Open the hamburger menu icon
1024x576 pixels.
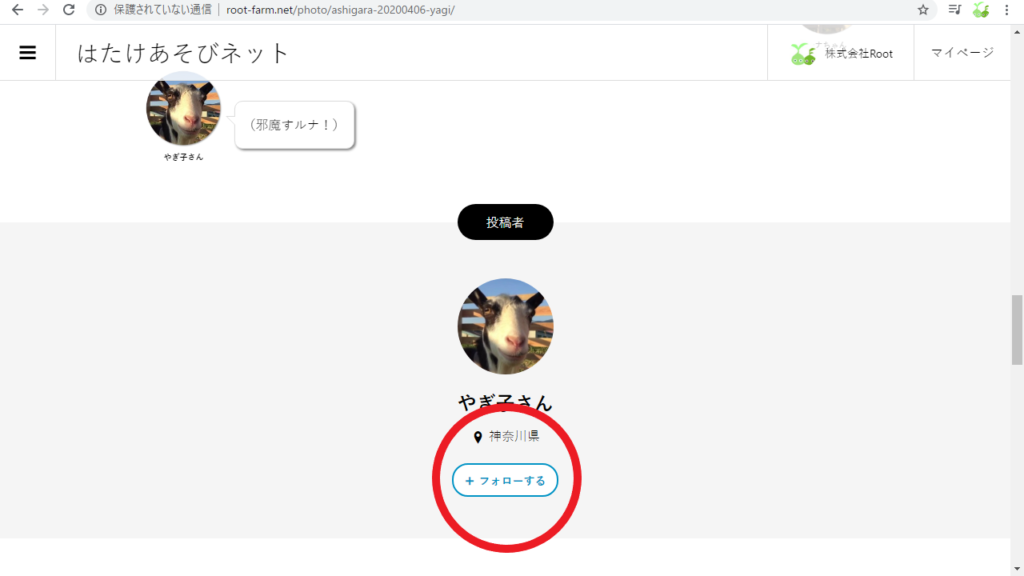(27, 53)
